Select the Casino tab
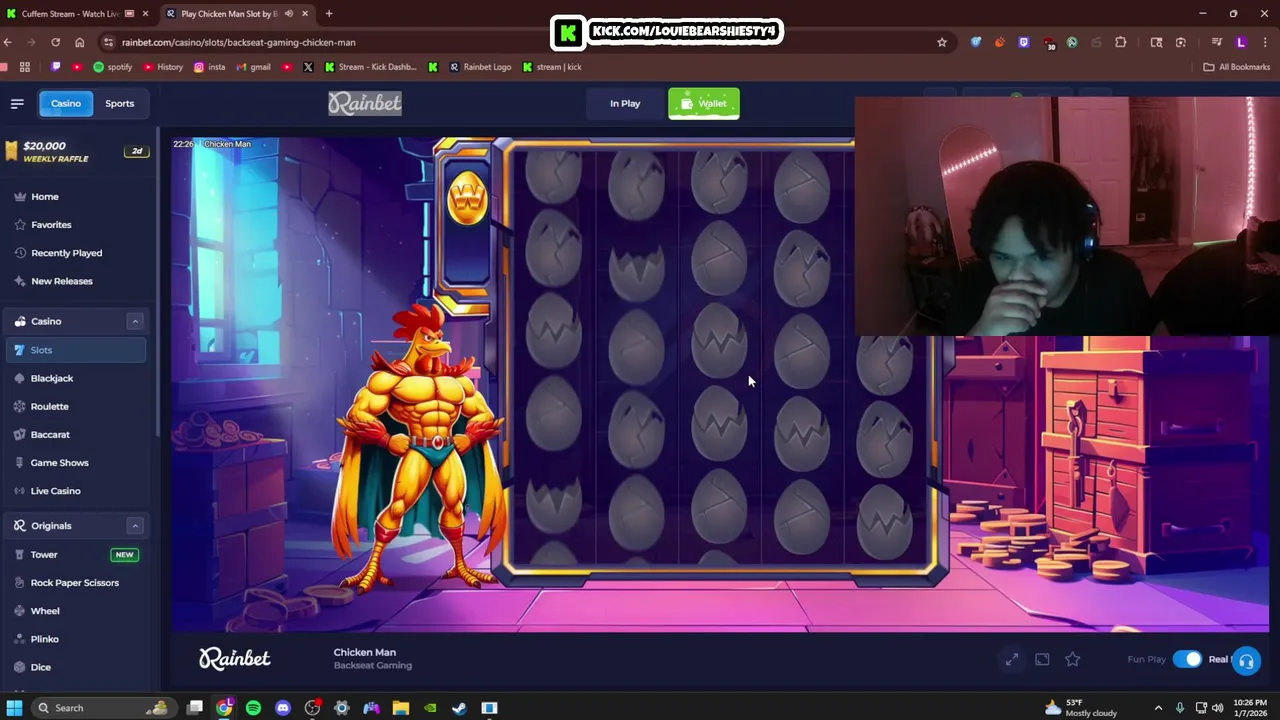The height and width of the screenshot is (720, 1280). (x=66, y=103)
